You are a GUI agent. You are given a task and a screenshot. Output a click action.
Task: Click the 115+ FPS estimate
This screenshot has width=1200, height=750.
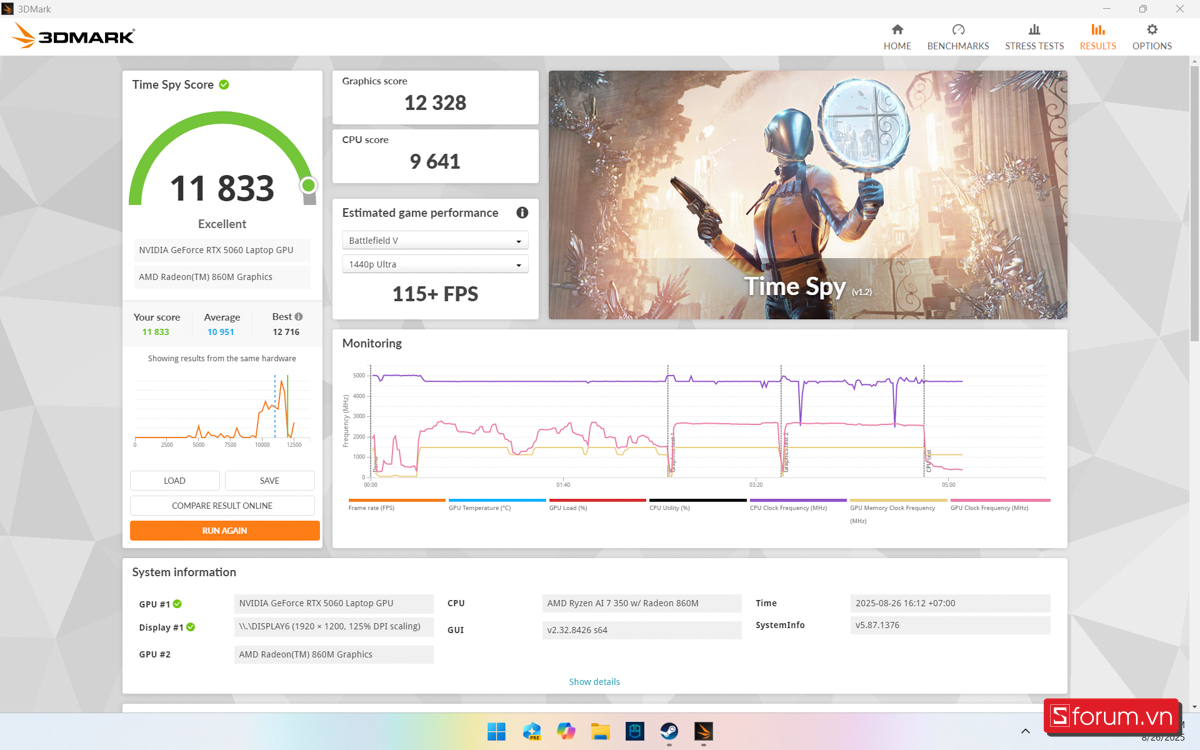tap(435, 294)
